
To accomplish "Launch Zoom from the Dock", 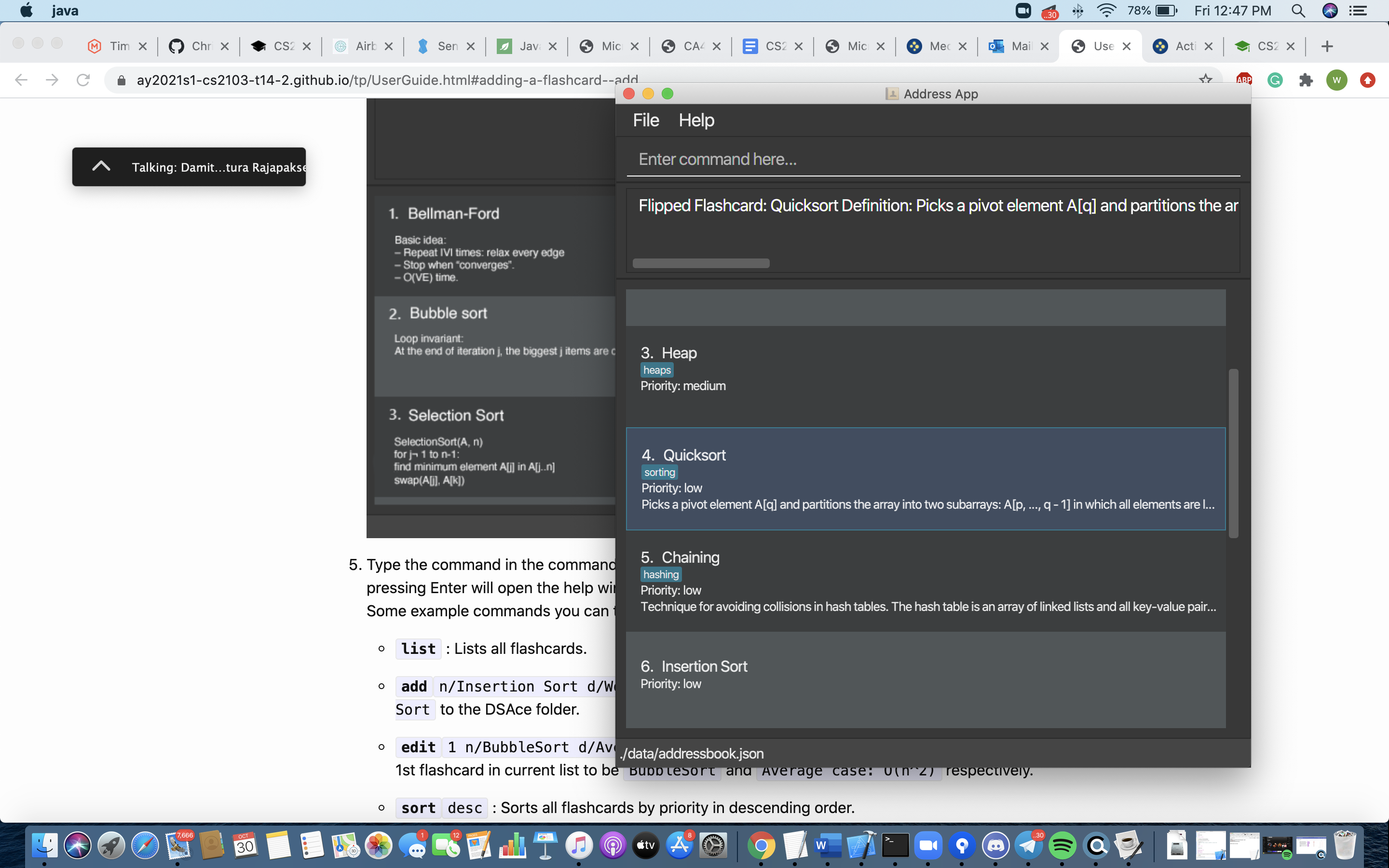I will coord(928,846).
